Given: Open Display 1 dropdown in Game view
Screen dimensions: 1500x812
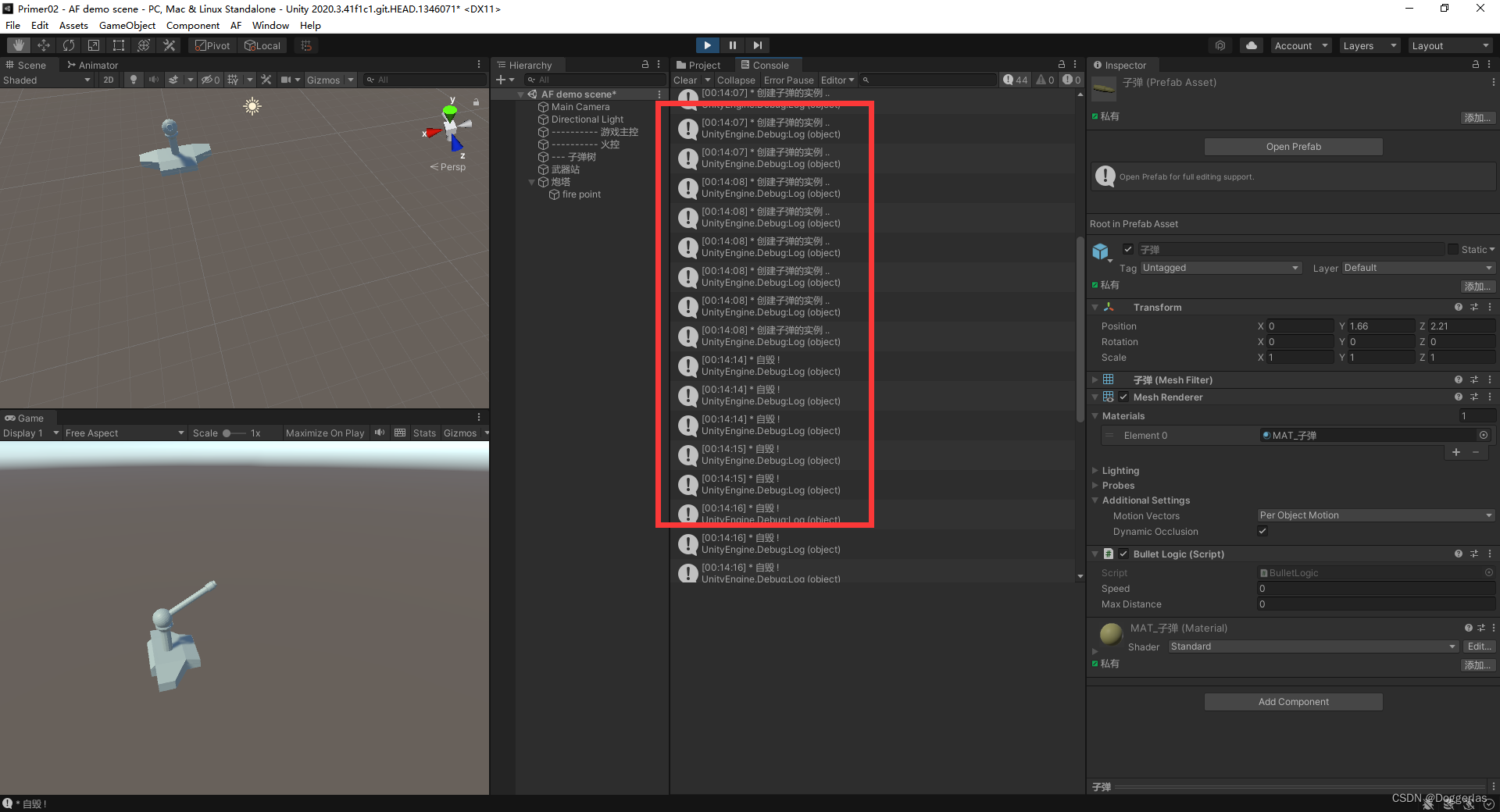Looking at the screenshot, I should (x=31, y=433).
